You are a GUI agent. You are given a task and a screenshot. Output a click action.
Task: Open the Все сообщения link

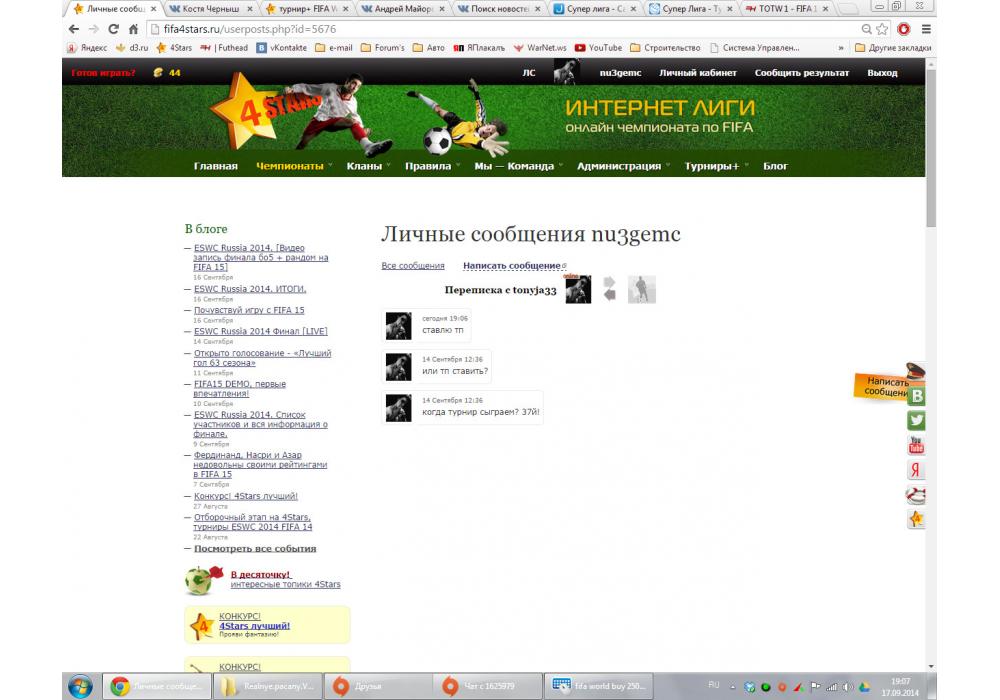pyautogui.click(x=413, y=266)
